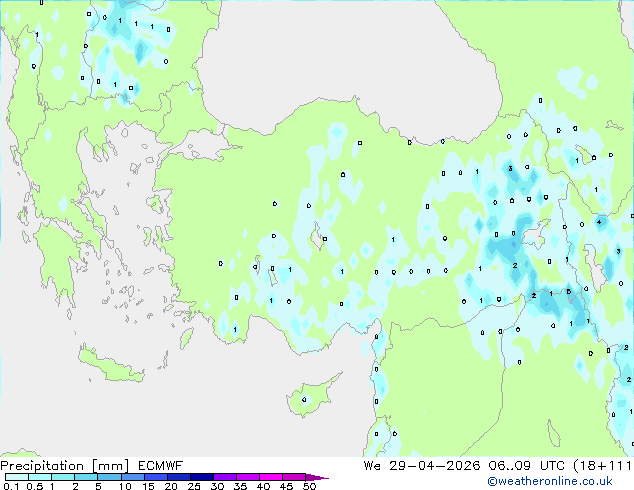The image size is (634, 490).
Task: Click the 45–50 mm legend color swatch
Action: coord(294,477)
